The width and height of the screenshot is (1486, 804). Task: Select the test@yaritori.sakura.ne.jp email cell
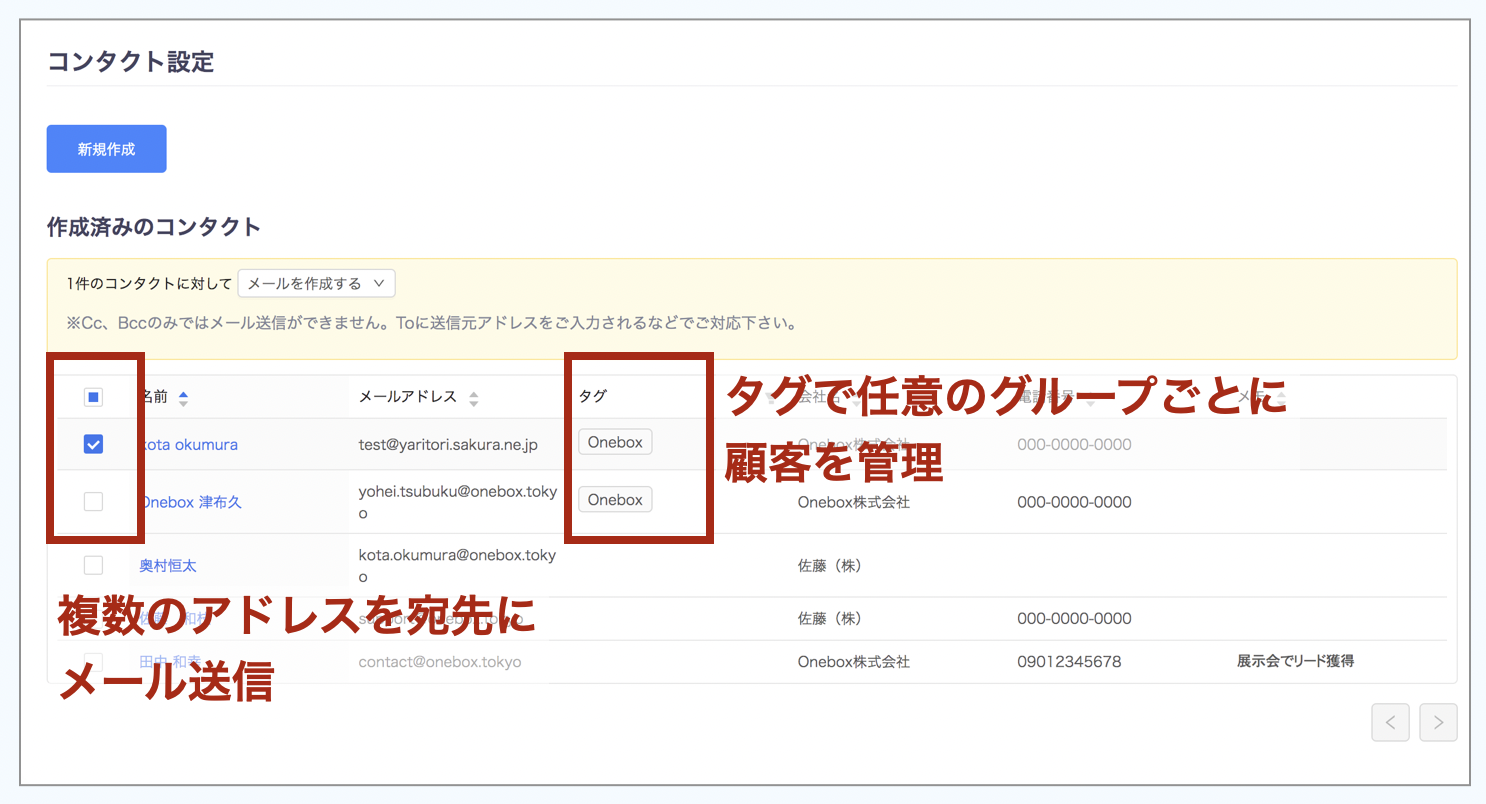(x=448, y=445)
